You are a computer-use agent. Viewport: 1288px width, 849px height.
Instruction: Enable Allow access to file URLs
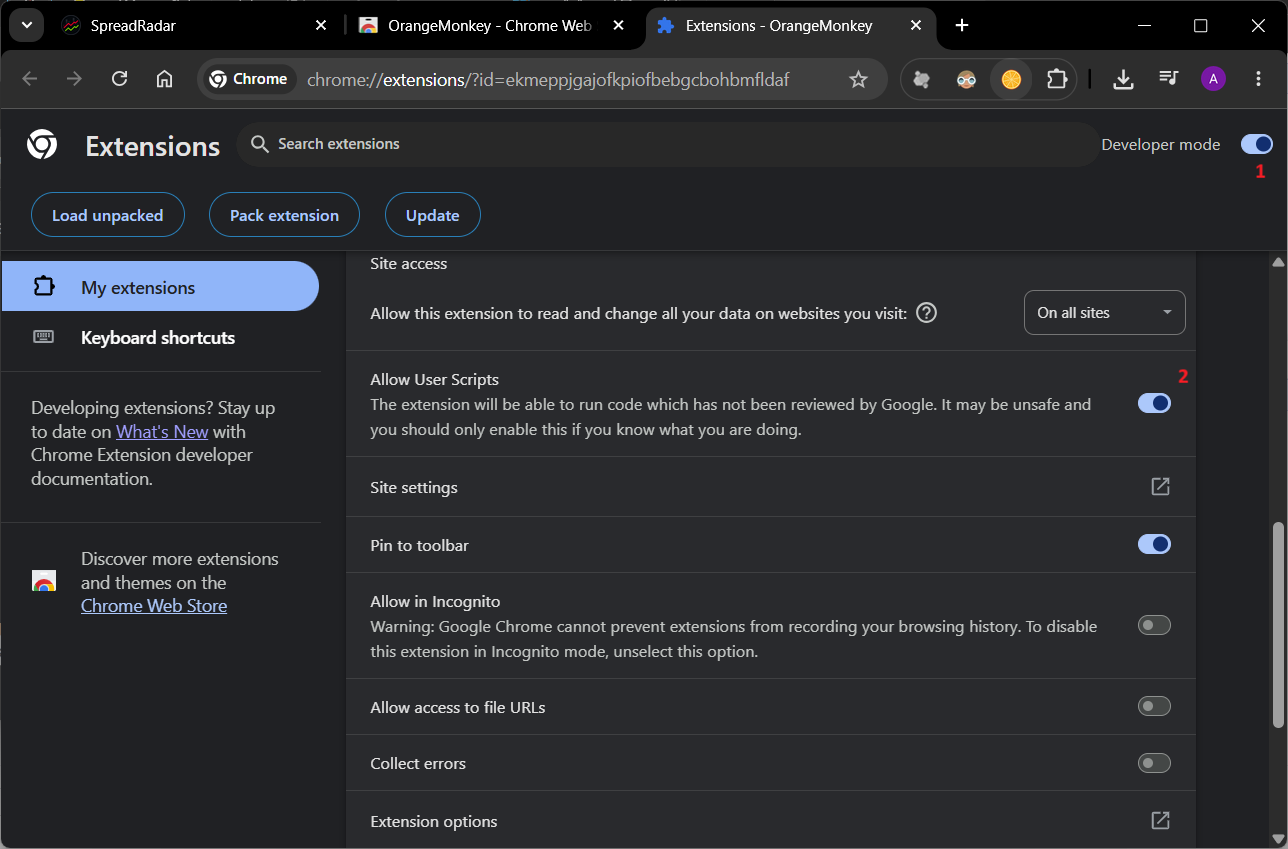coord(1154,706)
